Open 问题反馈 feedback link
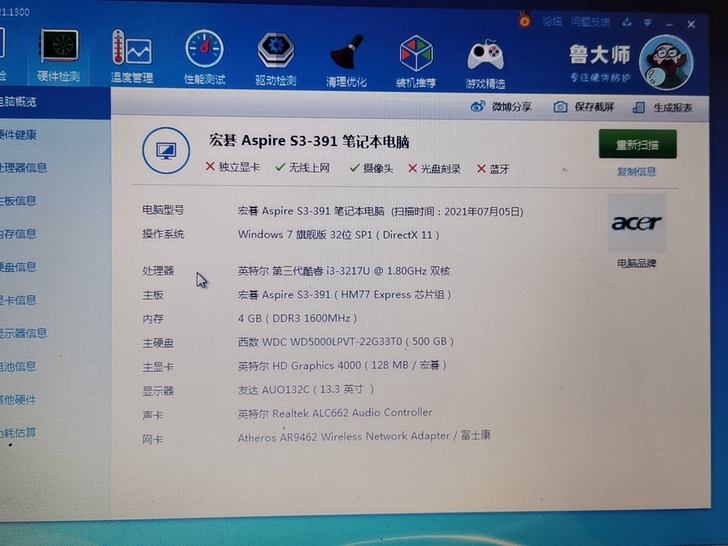The image size is (728, 546). pyautogui.click(x=590, y=22)
